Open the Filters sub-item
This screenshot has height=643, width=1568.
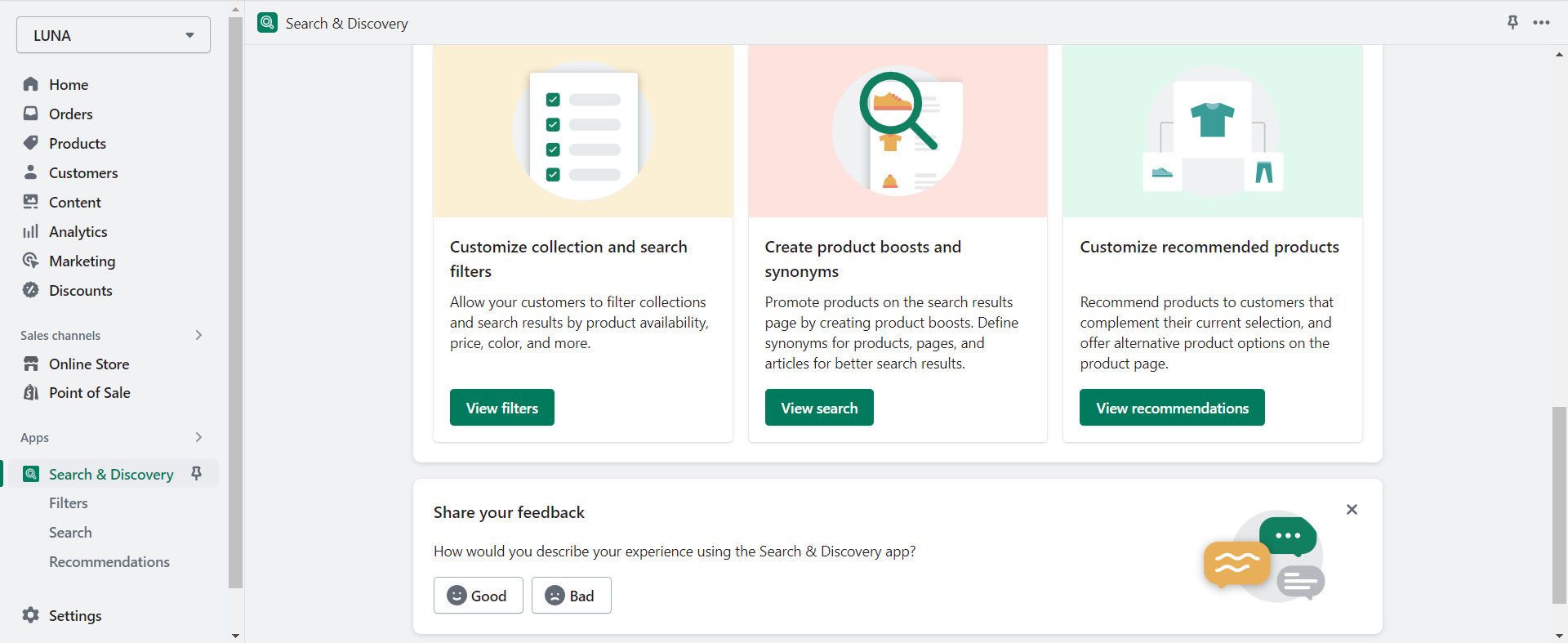point(69,503)
